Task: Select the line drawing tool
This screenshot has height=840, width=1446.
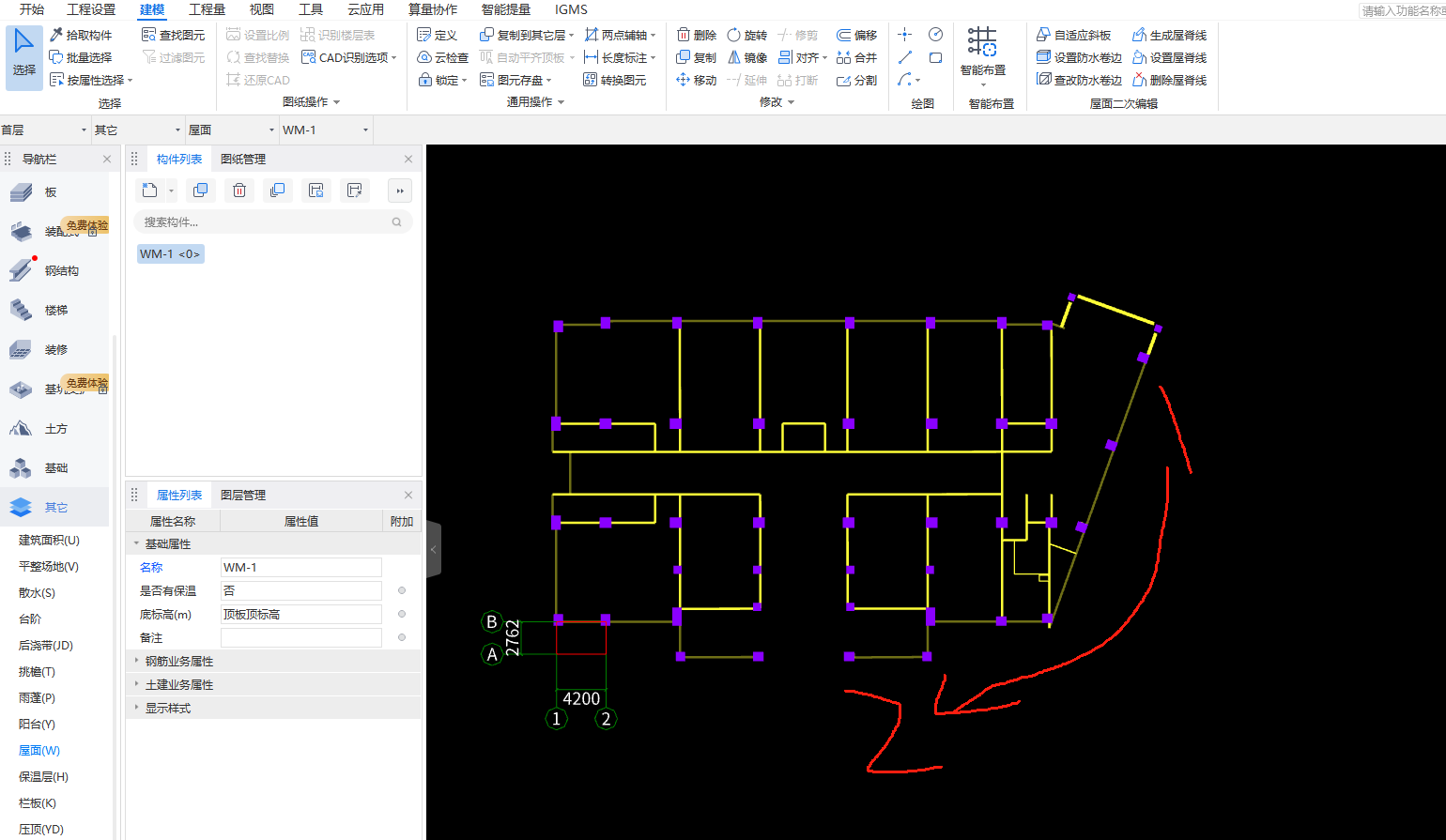Action: (905, 57)
